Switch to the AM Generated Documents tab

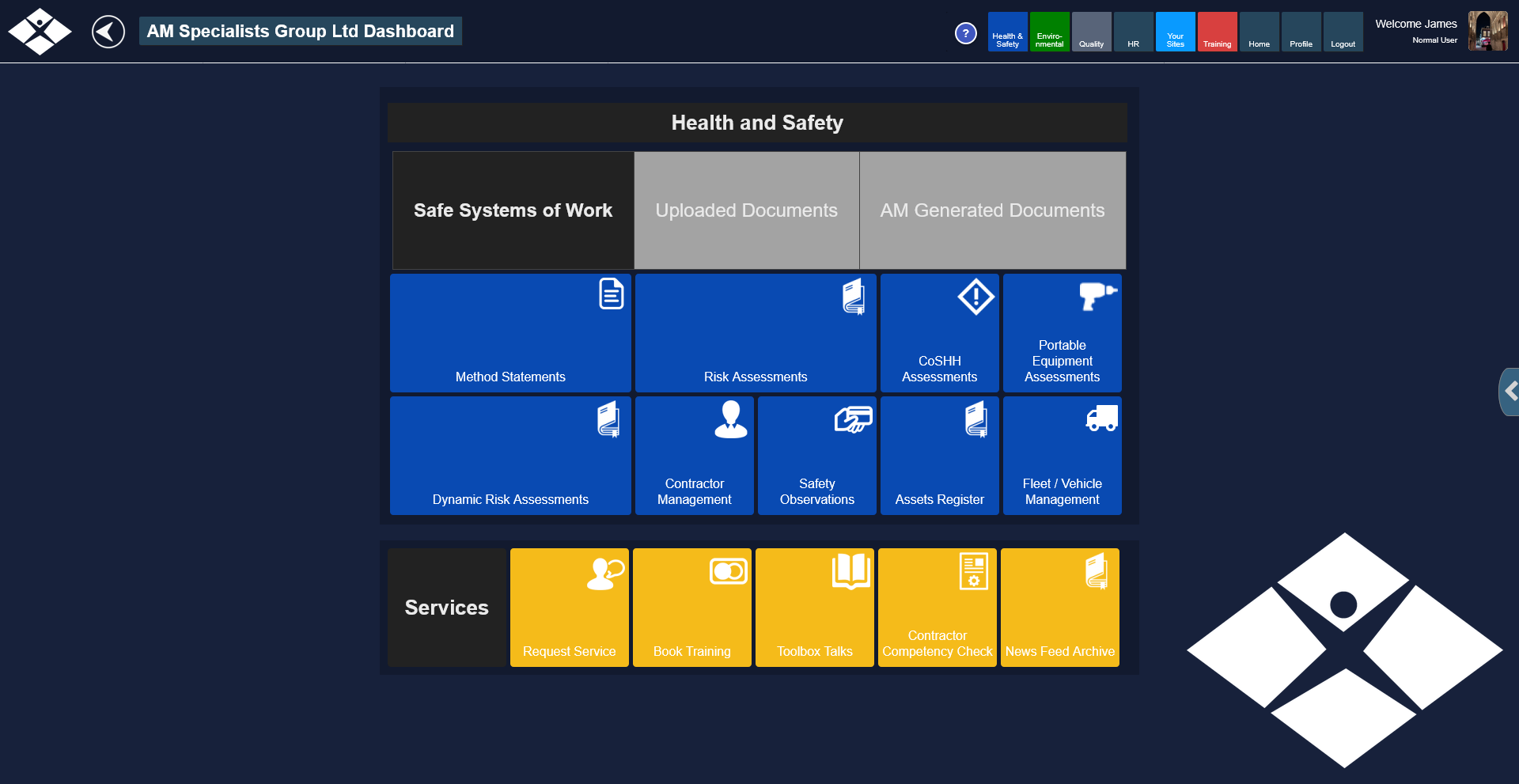point(993,210)
